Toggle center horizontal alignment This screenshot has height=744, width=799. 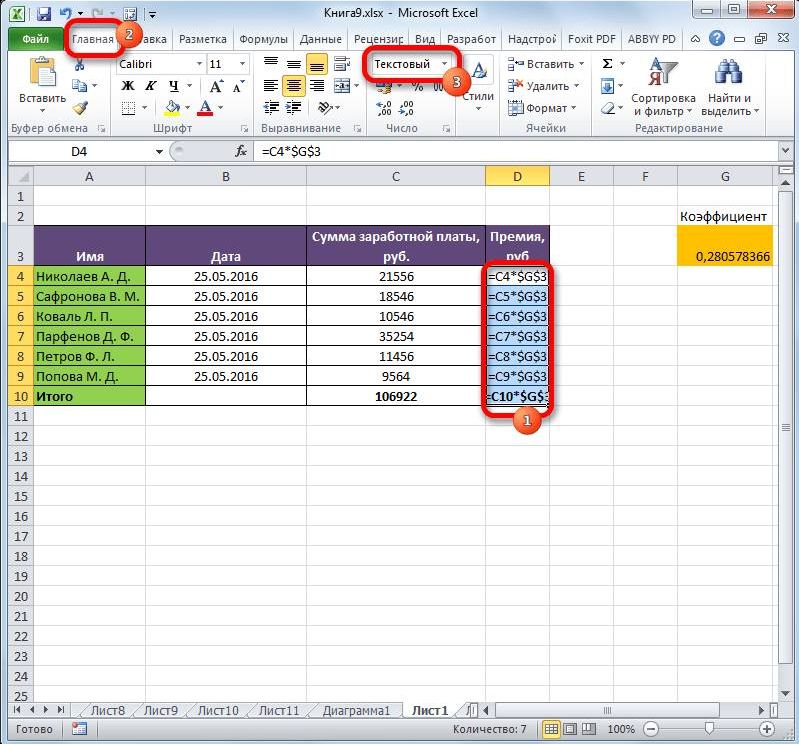(294, 86)
